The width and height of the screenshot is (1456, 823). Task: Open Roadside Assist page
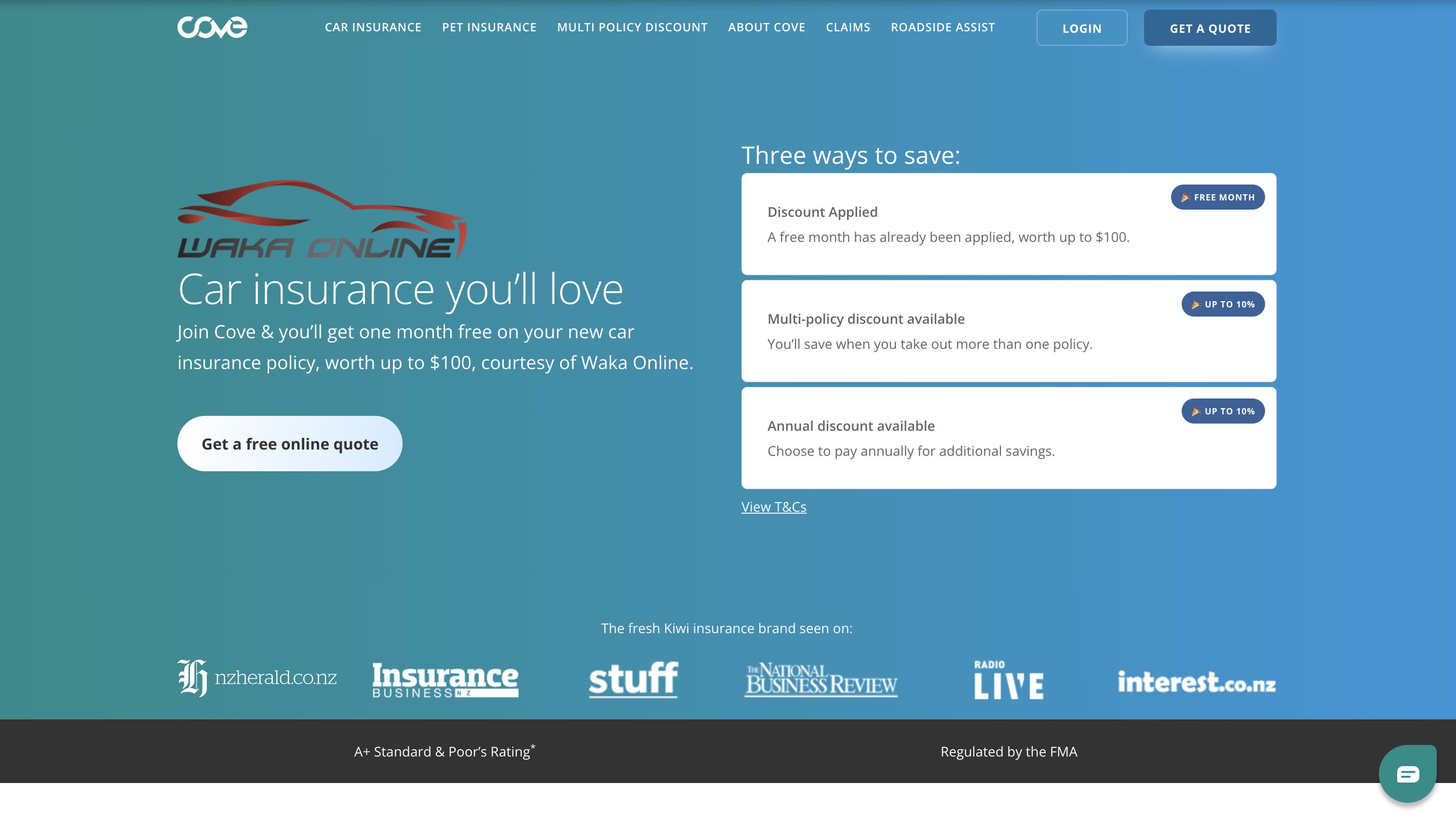(x=943, y=27)
